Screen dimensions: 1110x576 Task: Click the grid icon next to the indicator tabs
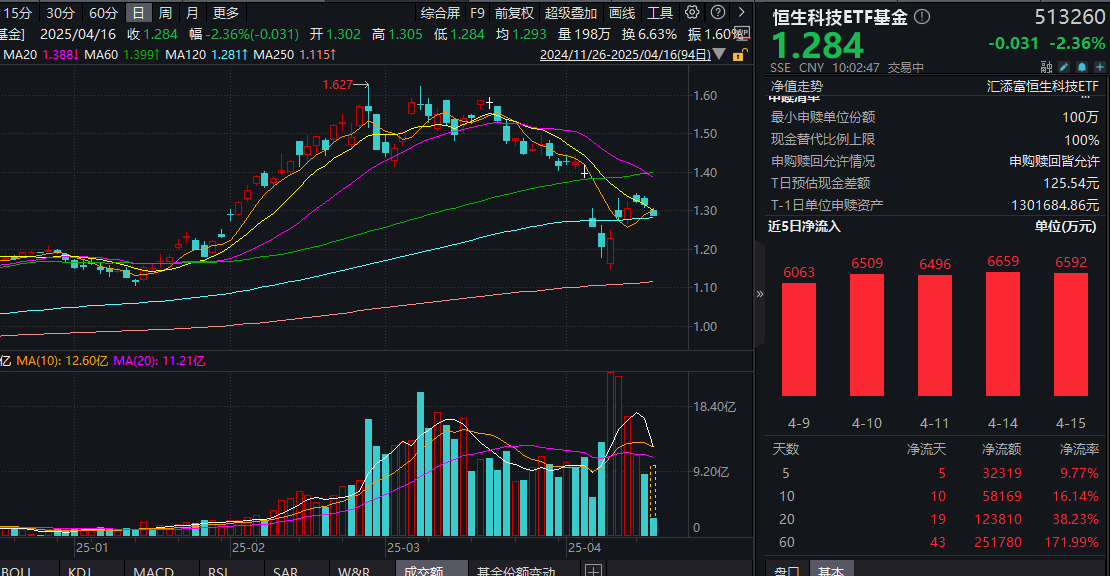click(594, 569)
